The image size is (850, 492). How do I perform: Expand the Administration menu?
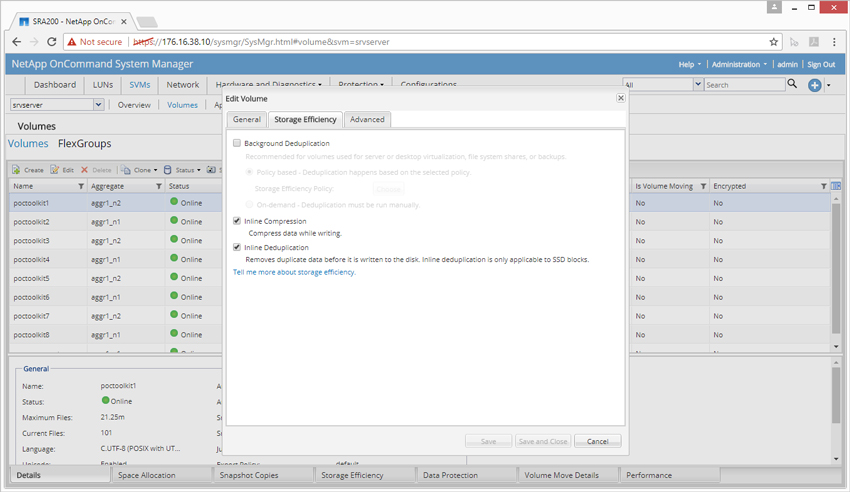click(x=739, y=64)
